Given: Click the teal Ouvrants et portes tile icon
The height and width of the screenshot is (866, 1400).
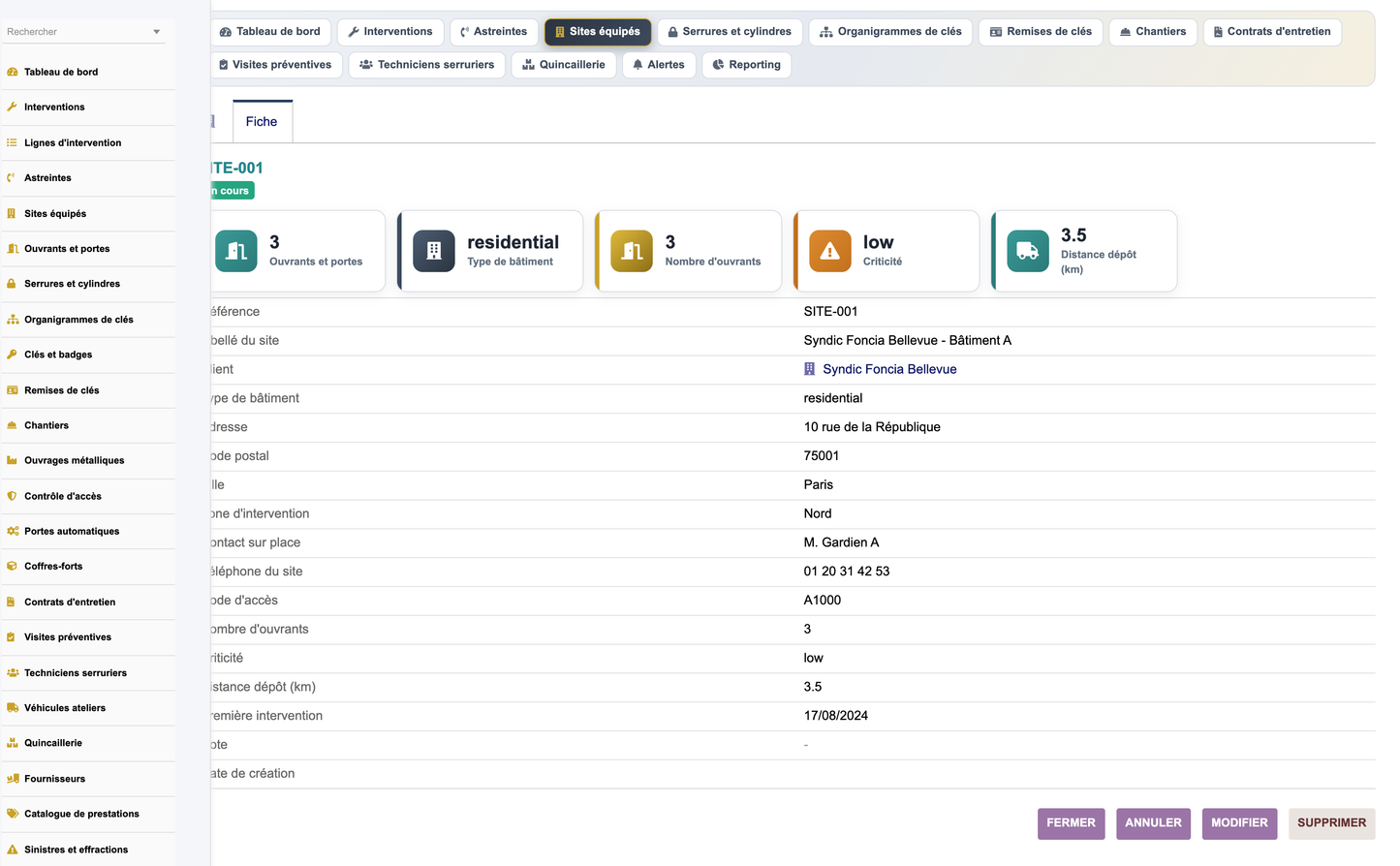Looking at the screenshot, I should 236,251.
